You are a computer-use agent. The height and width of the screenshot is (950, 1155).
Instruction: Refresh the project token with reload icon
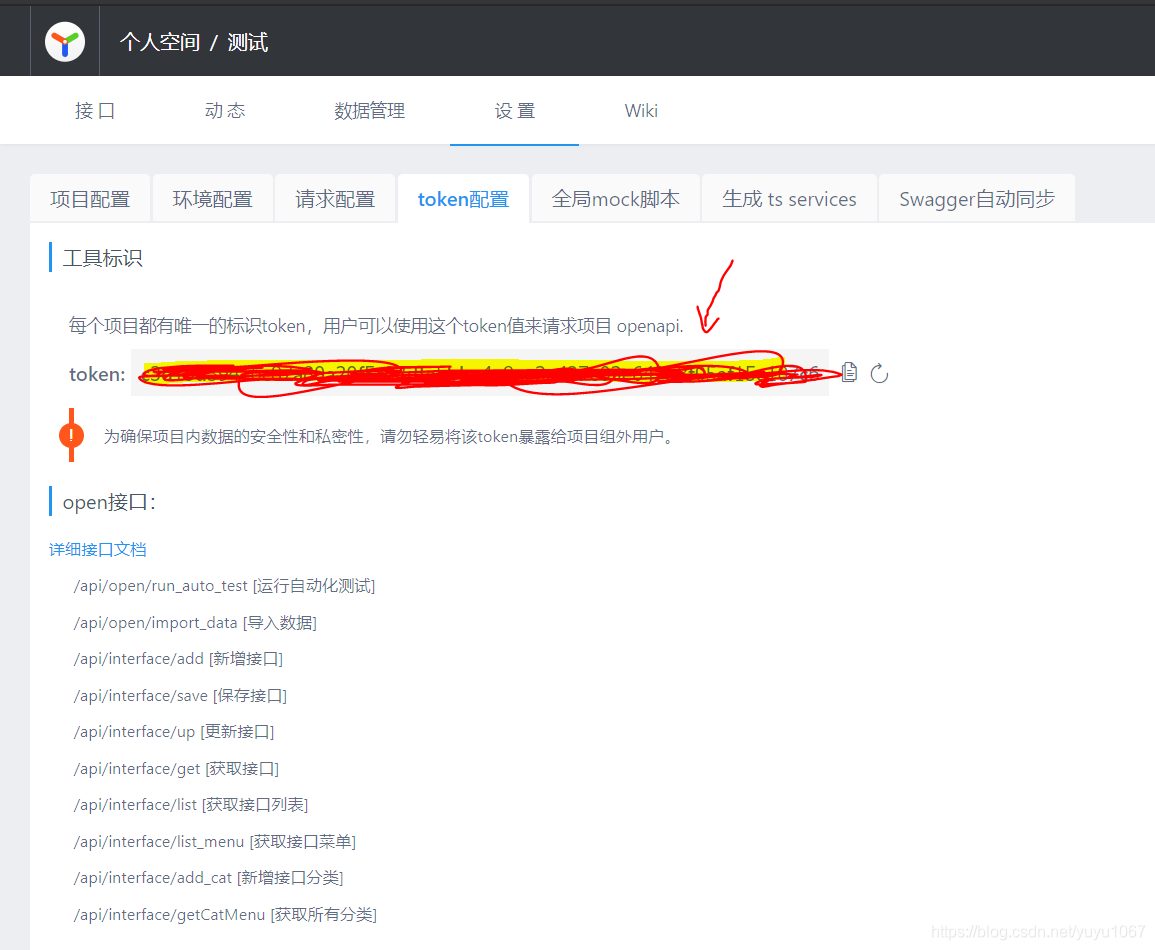click(x=878, y=372)
